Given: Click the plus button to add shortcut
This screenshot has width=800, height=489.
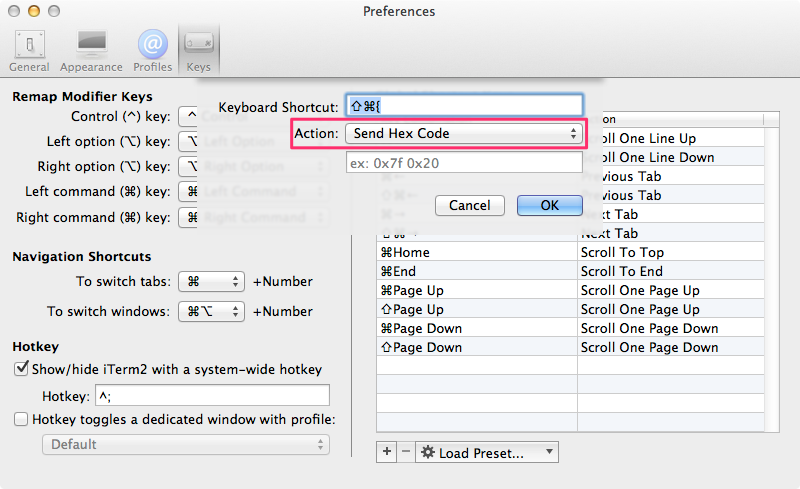Looking at the screenshot, I should 387,452.
